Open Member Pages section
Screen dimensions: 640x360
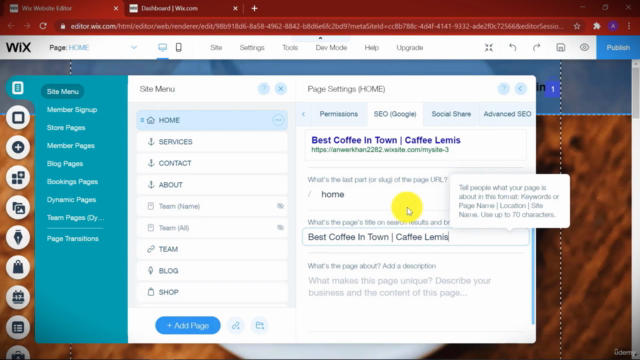pos(71,145)
